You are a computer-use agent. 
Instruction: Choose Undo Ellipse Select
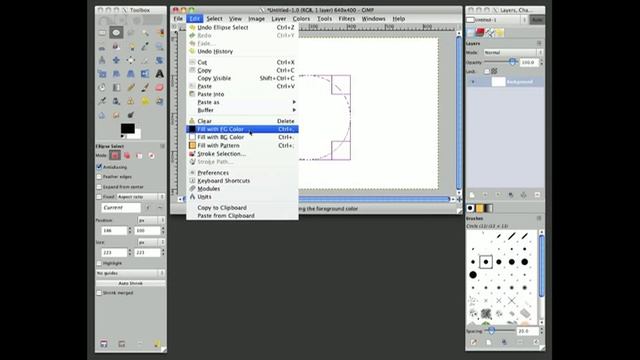point(242,27)
